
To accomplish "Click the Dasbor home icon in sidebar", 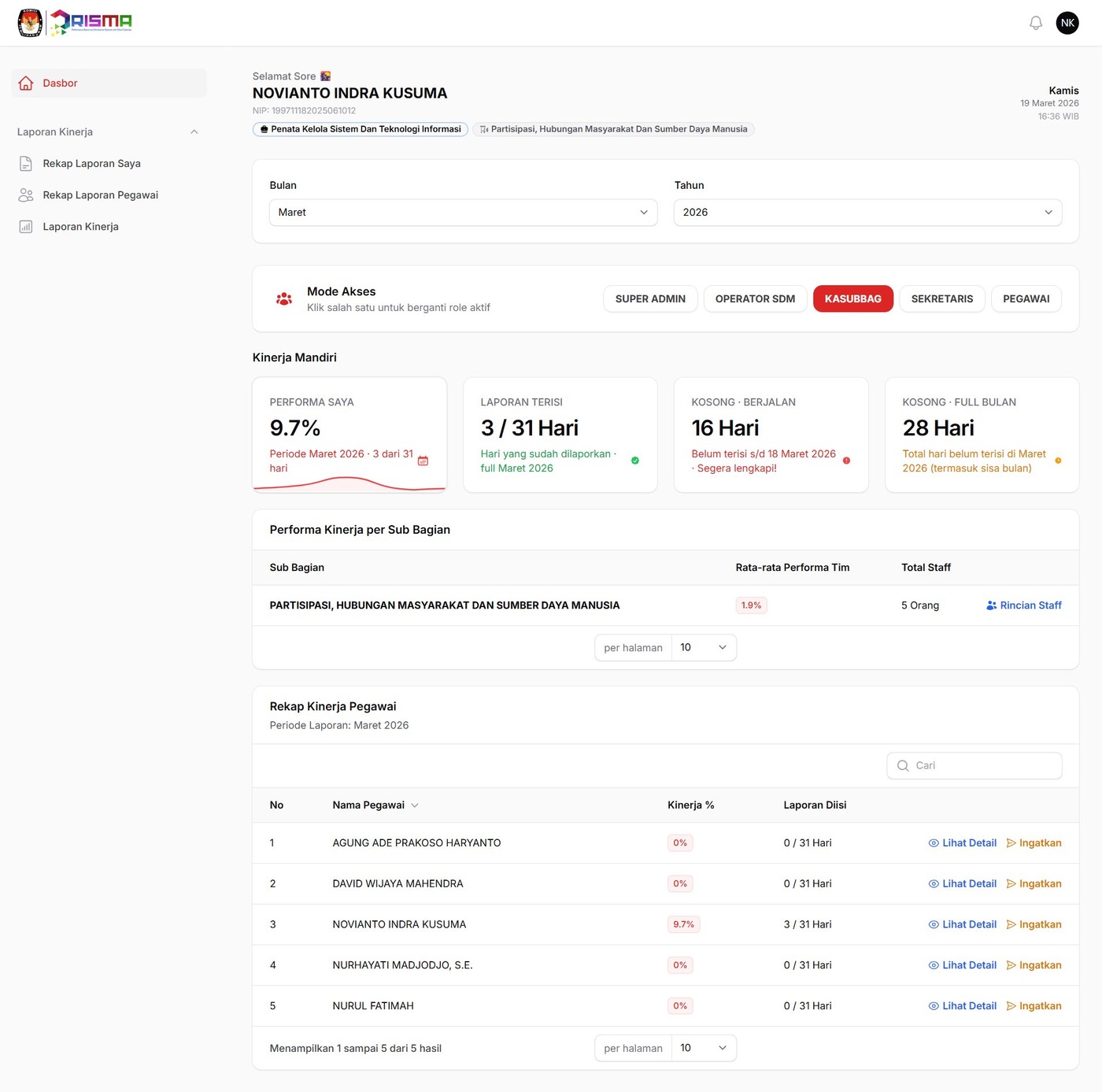I will click(26, 83).
